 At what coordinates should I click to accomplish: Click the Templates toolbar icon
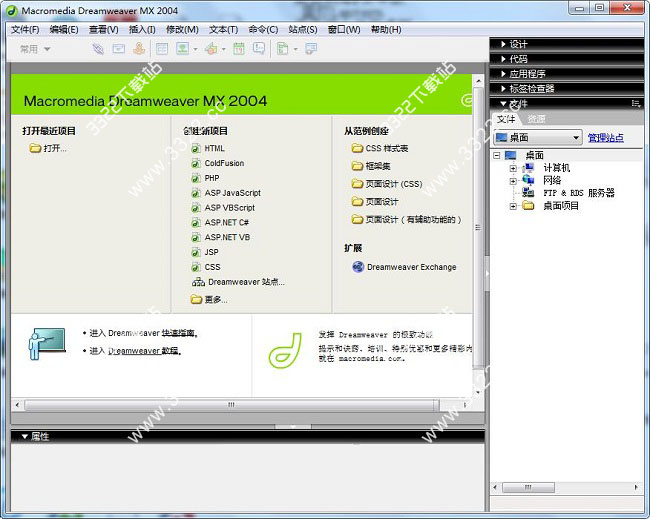click(x=282, y=49)
